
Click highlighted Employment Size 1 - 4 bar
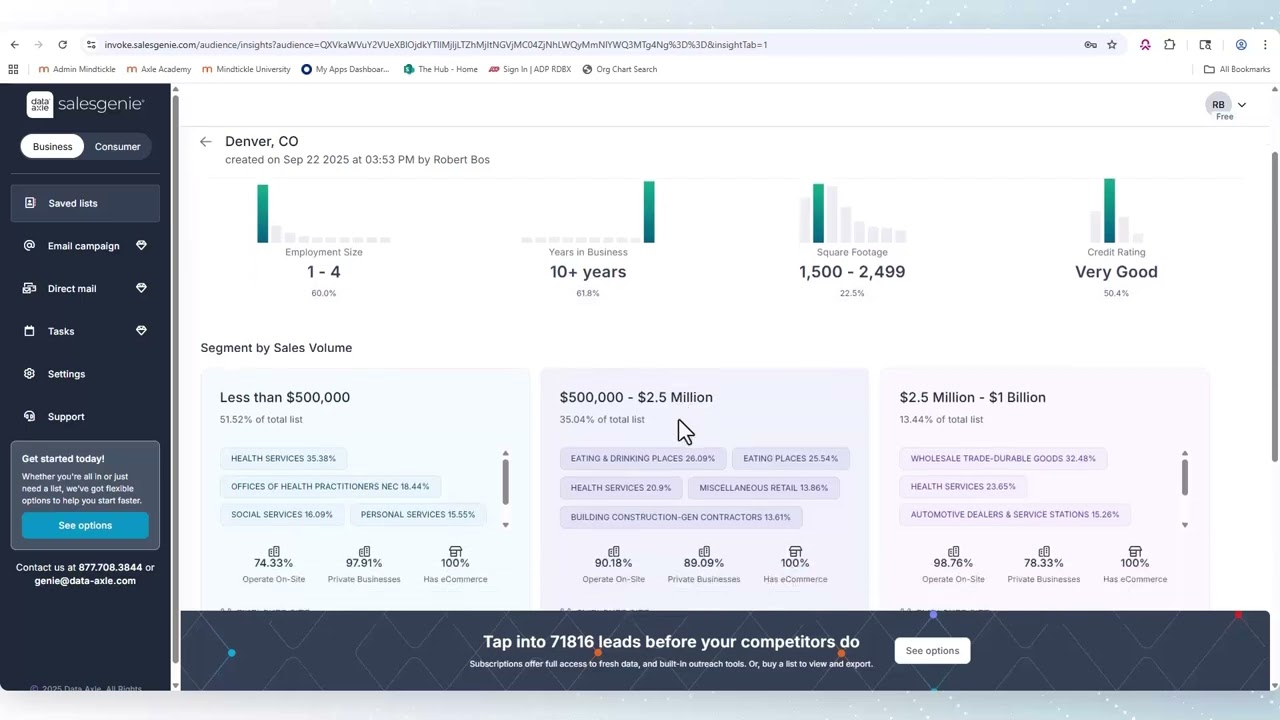[x=262, y=213]
